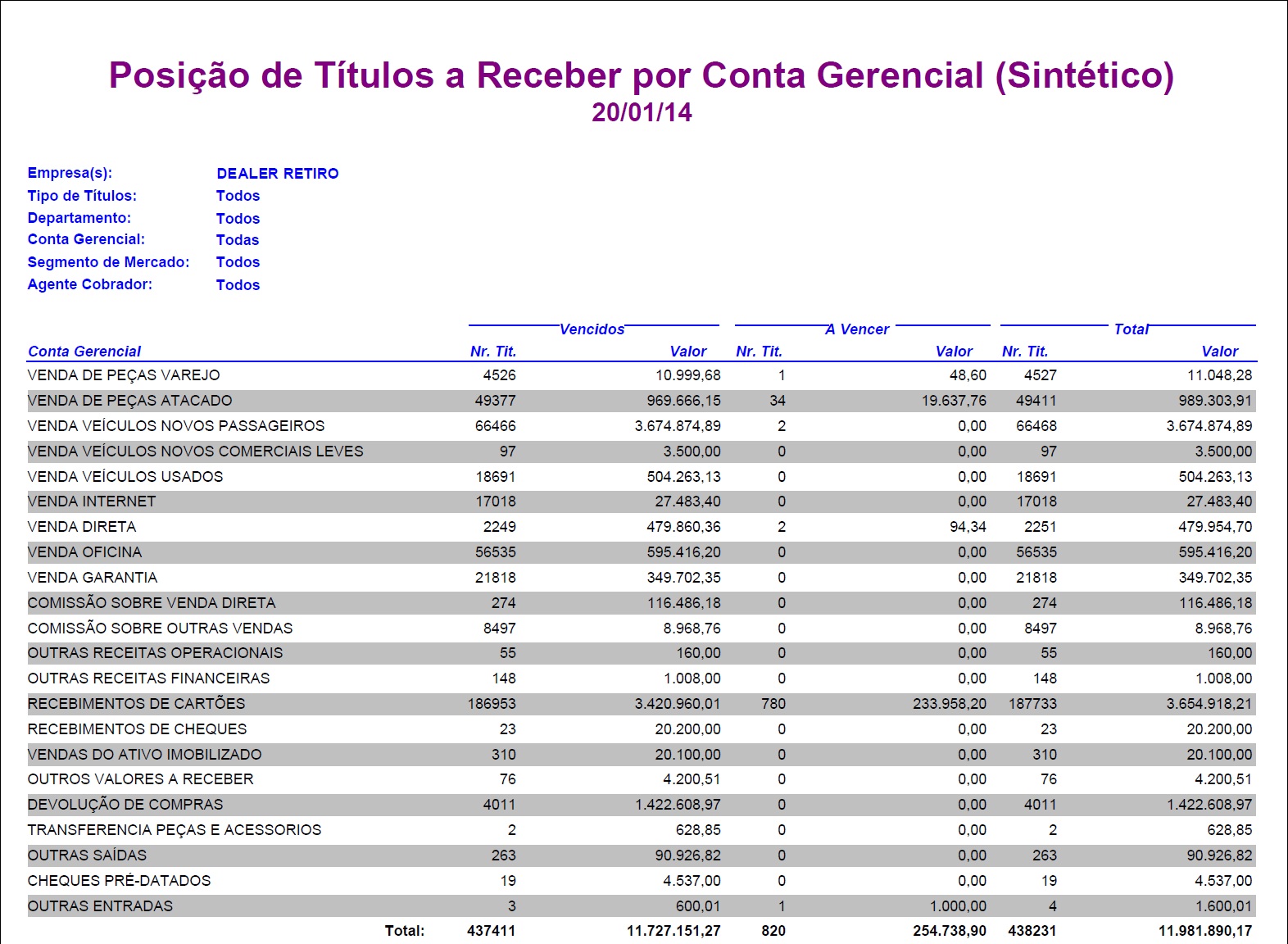Click the grand total value 11.981.890,17

(x=1205, y=931)
